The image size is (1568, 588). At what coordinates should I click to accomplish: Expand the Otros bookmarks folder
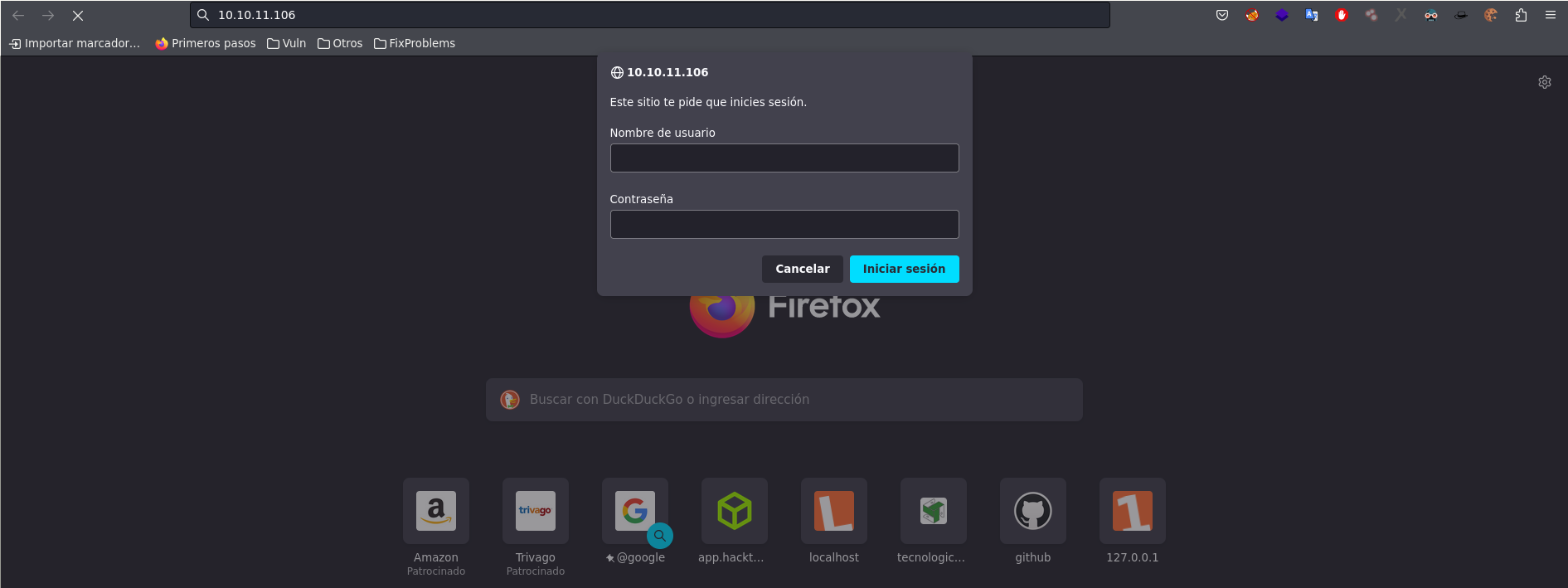tap(340, 43)
